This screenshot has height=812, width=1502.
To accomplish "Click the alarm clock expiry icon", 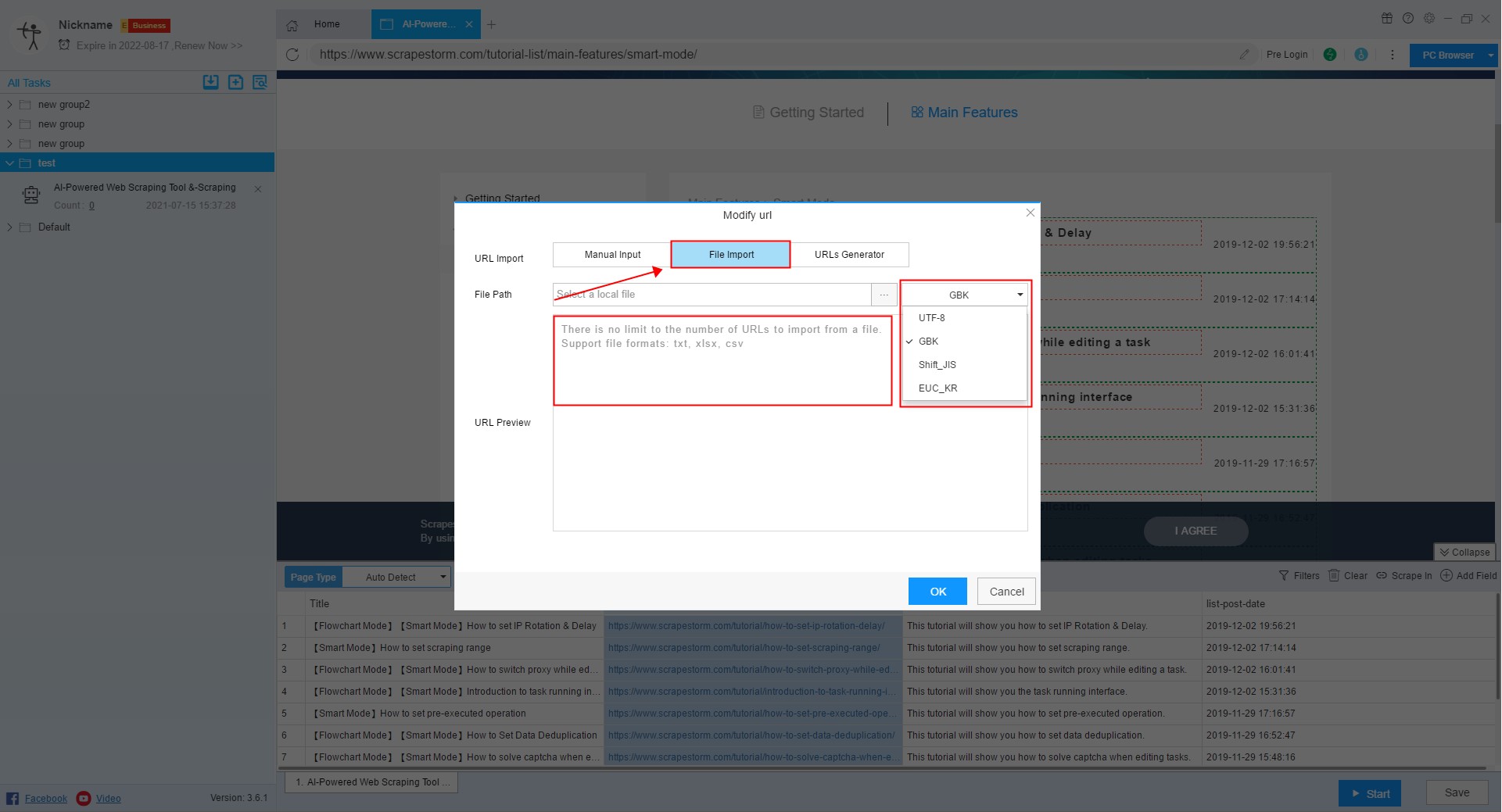I will tap(64, 45).
